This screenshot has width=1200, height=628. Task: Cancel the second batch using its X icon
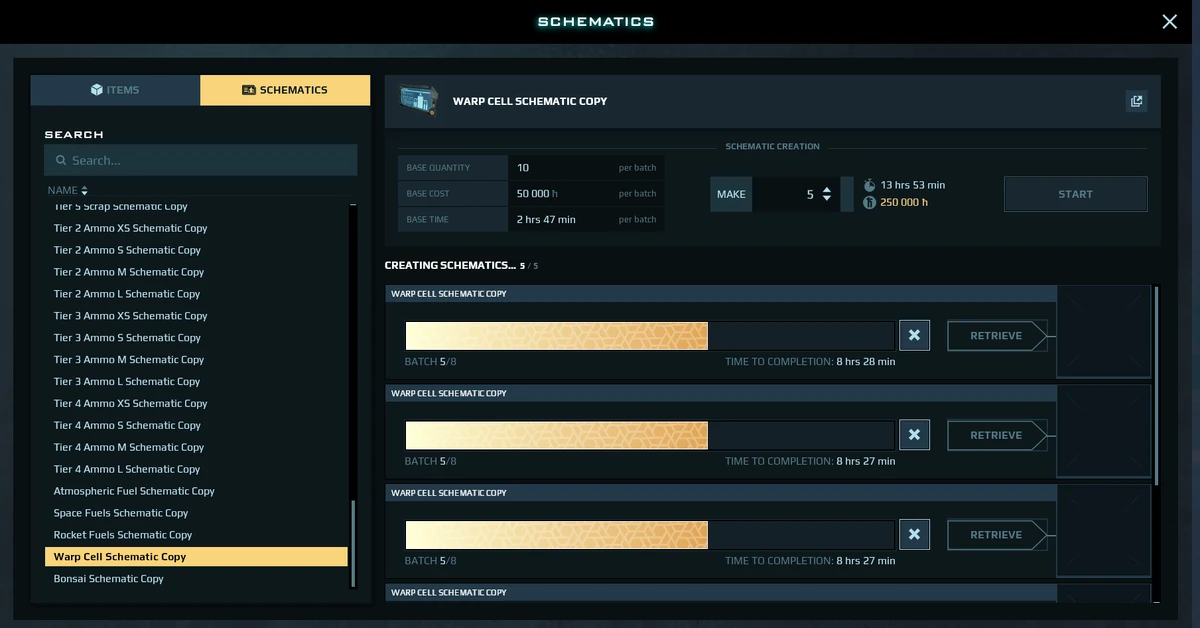pos(914,434)
